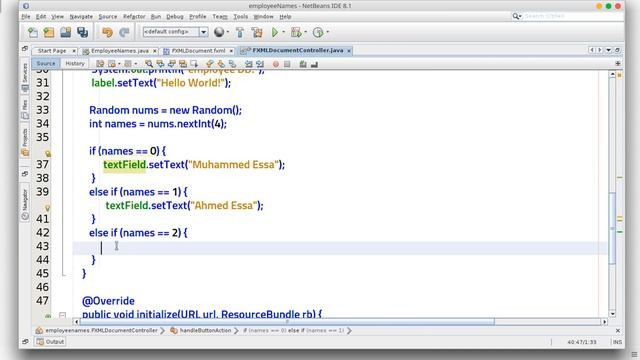Click the Open Project icon
This screenshot has width=640, height=360.
pyautogui.click(x=65, y=32)
